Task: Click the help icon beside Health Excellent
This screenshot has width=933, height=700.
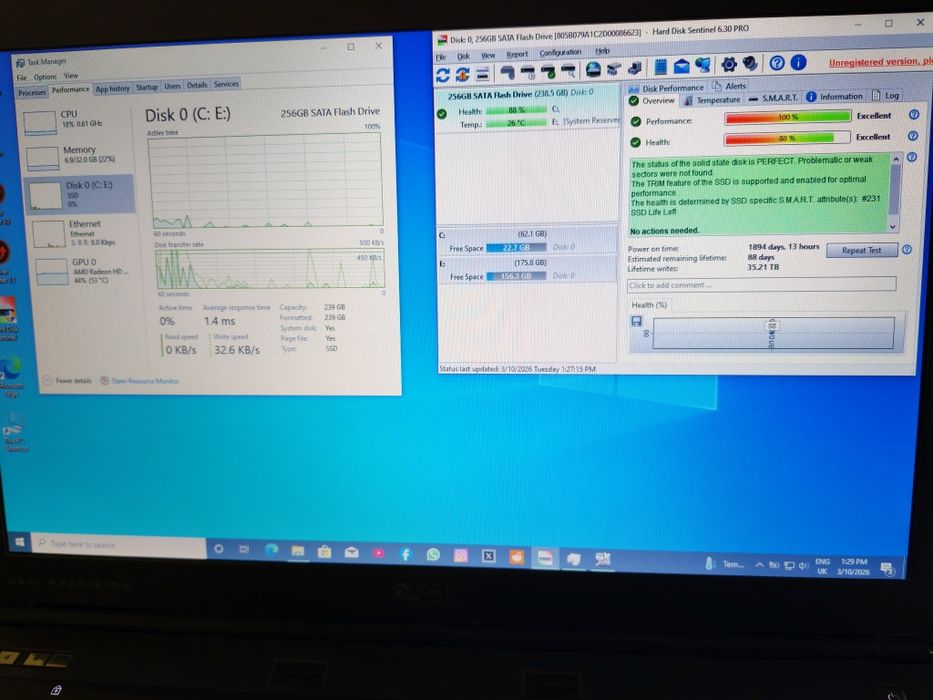Action: pos(913,136)
